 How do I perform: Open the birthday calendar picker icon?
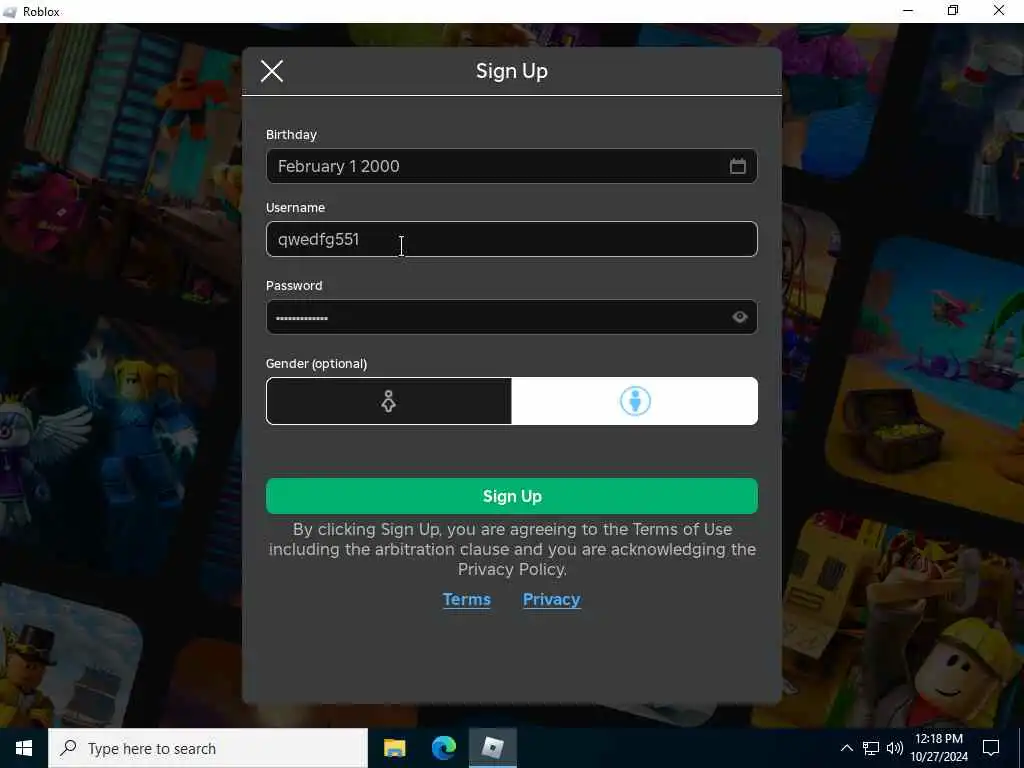tap(737, 166)
